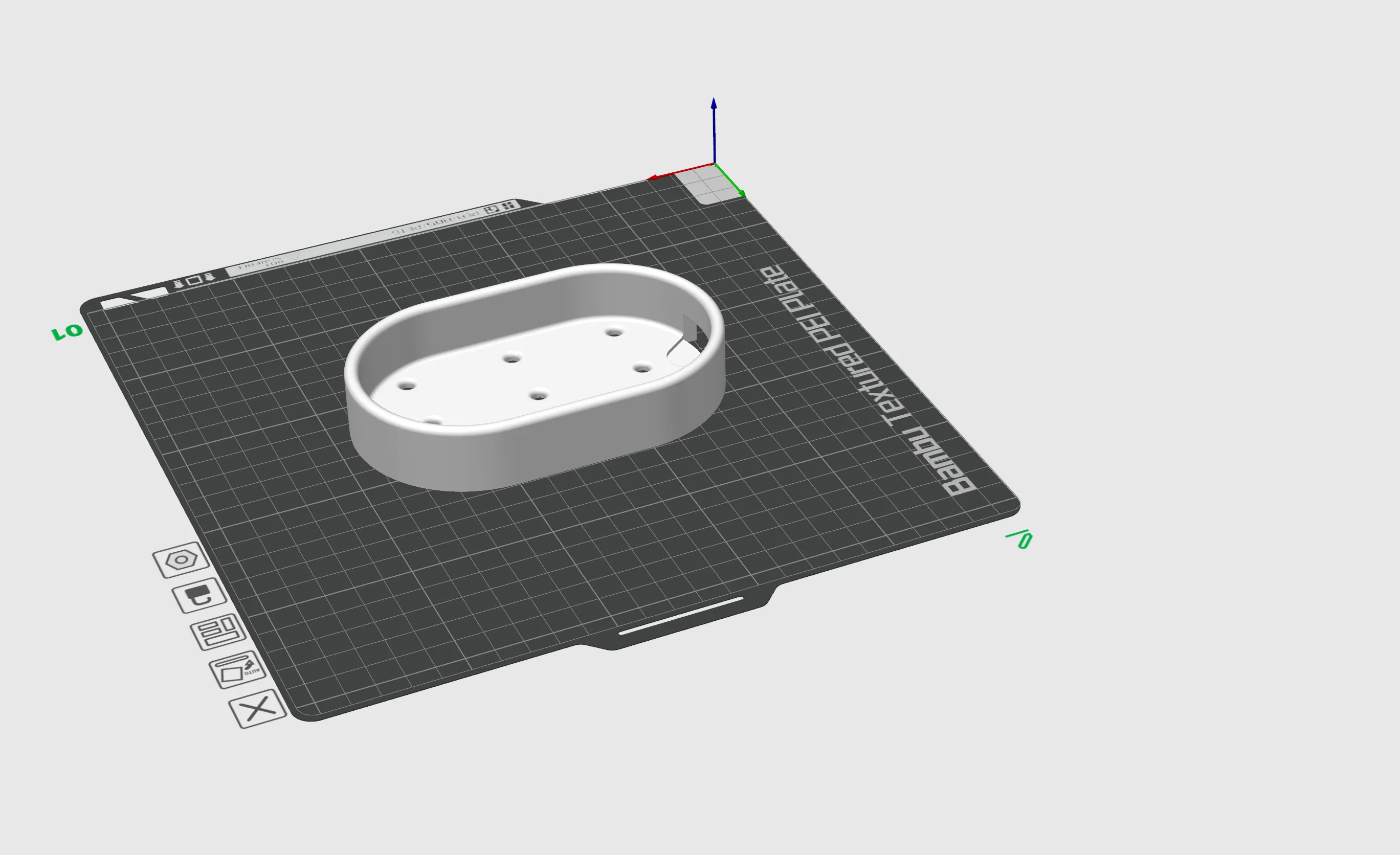Screen dimensions: 1400x855
Task: Trigger auto-arrange using the AUTO plate icon
Action: (x=237, y=671)
